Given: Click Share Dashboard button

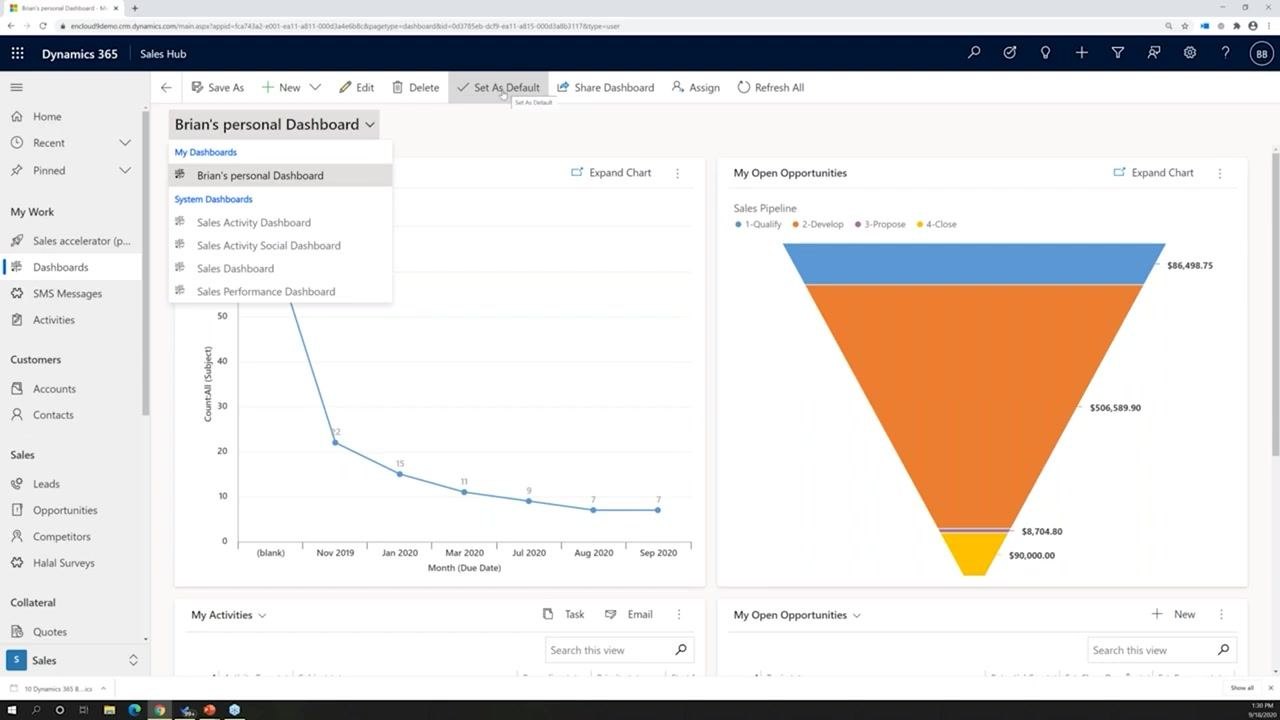Looking at the screenshot, I should (605, 87).
